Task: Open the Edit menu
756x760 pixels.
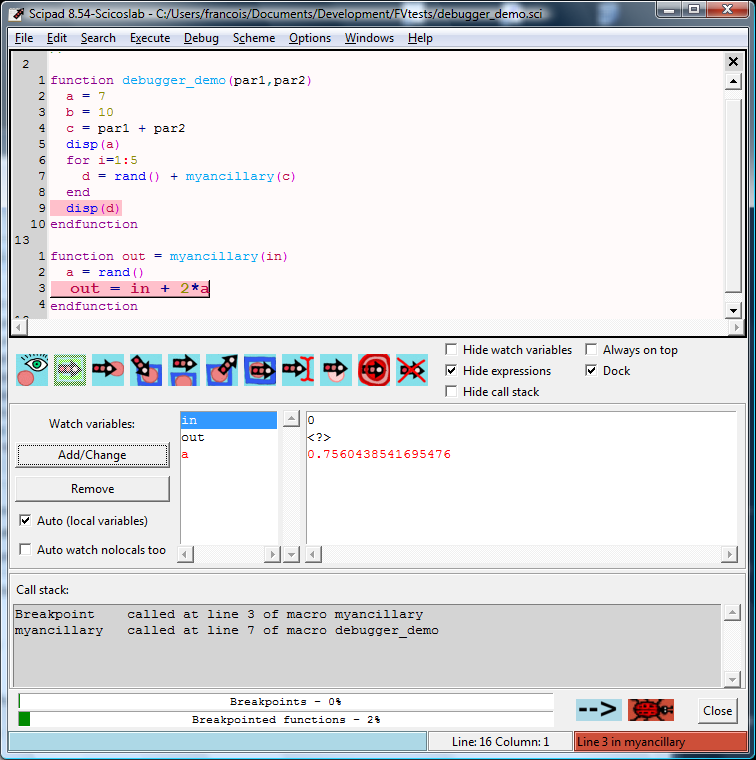Action: click(57, 38)
